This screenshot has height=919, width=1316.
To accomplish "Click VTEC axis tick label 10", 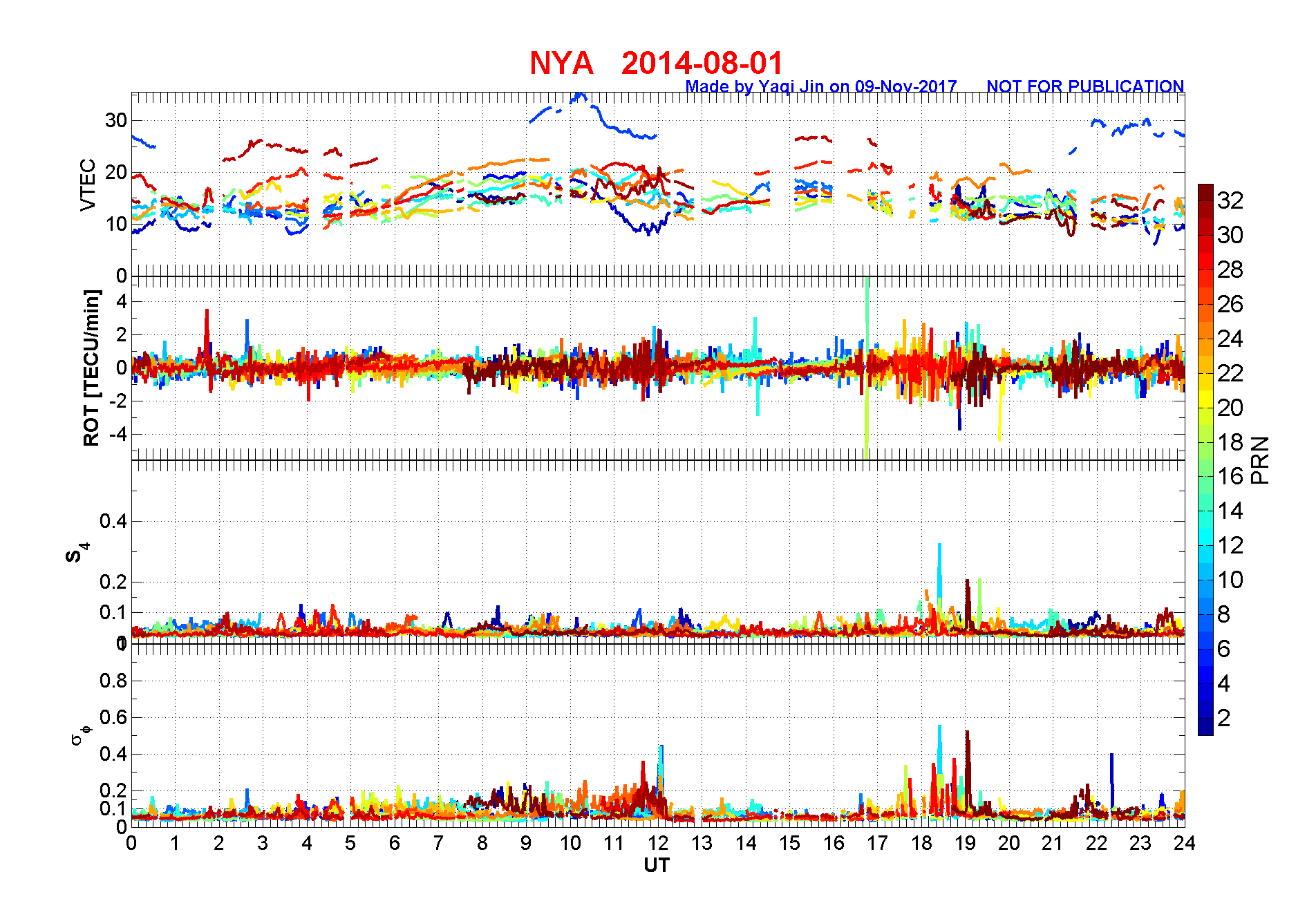I will 116,224.
